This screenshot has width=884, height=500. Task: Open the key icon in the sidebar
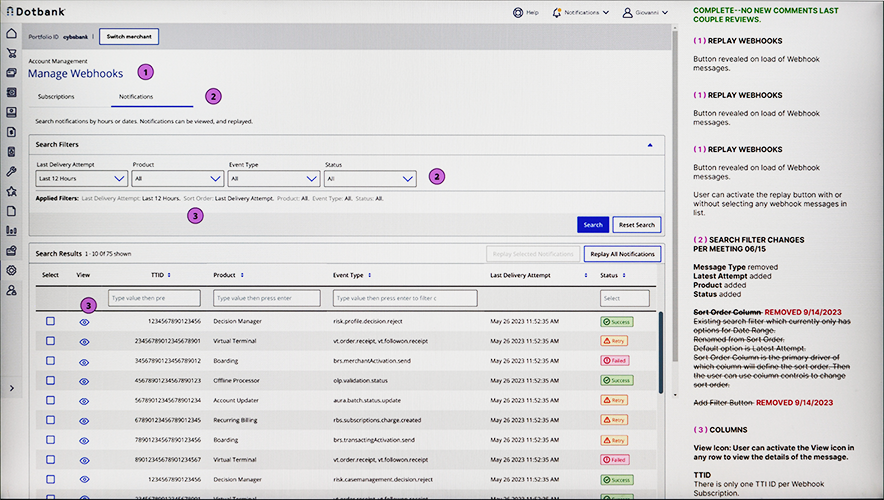11,171
